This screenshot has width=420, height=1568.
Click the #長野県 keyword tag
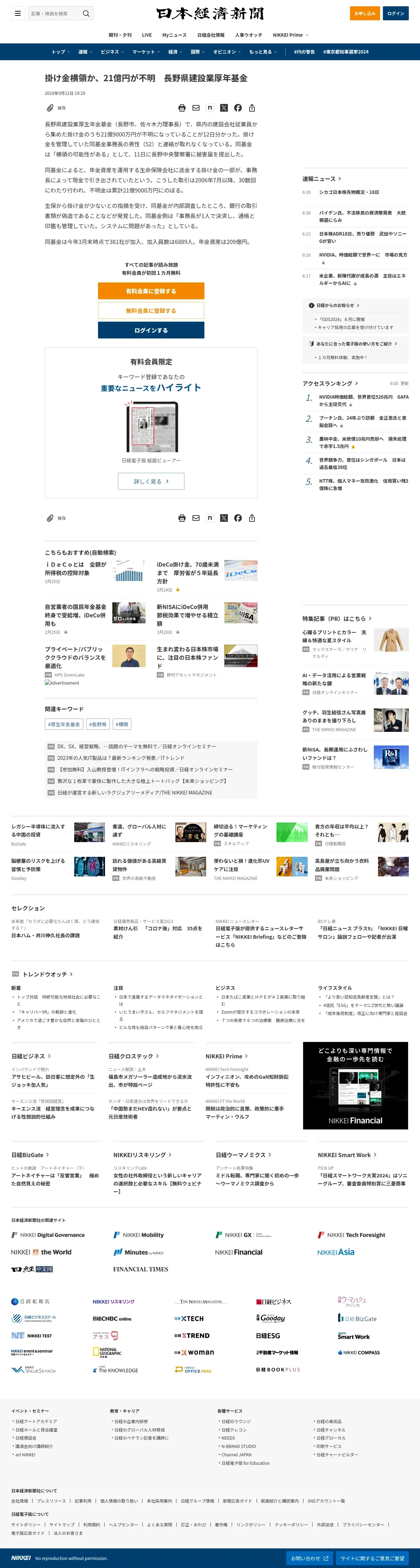97,724
